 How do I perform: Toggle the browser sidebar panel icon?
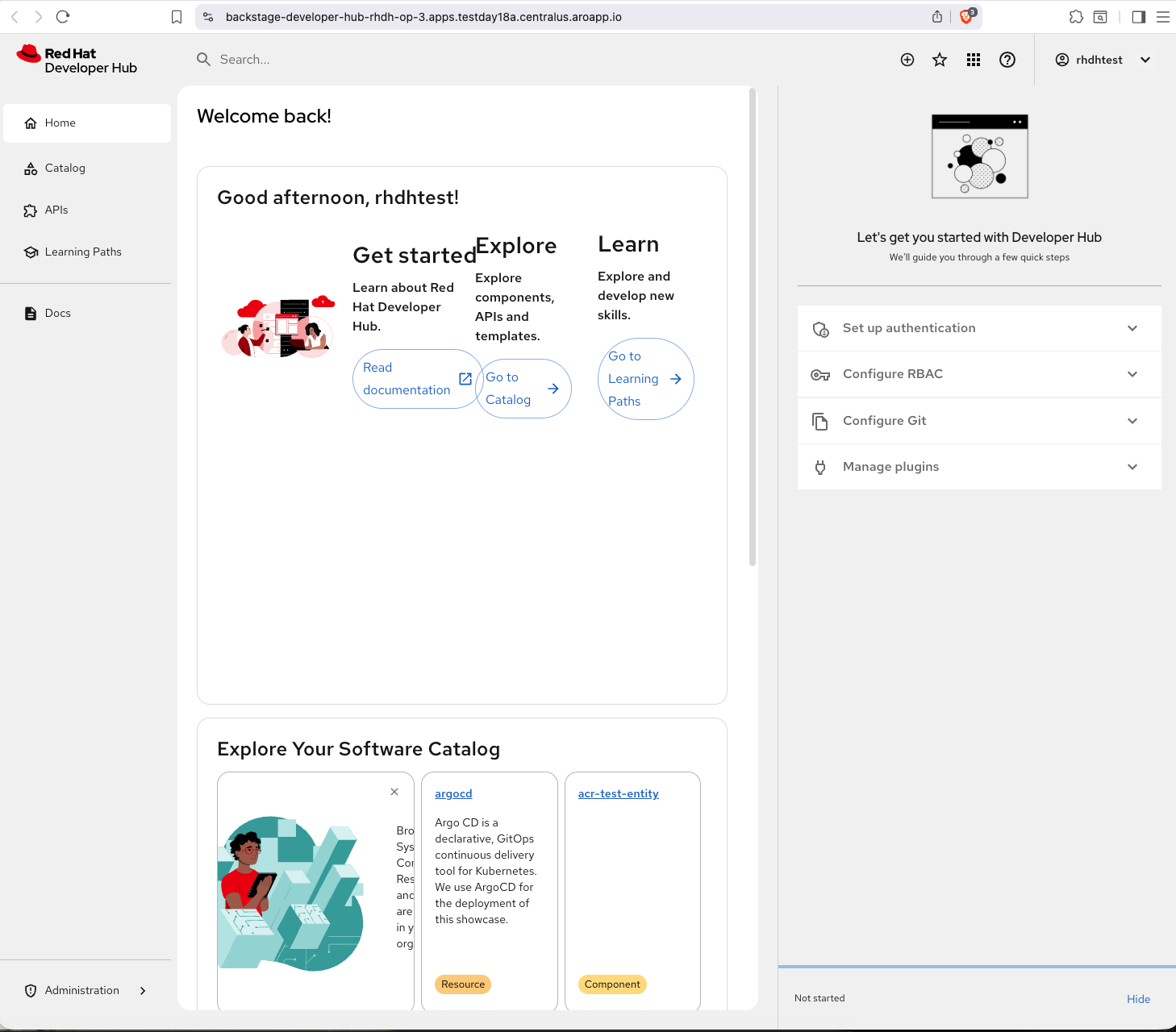(1139, 17)
